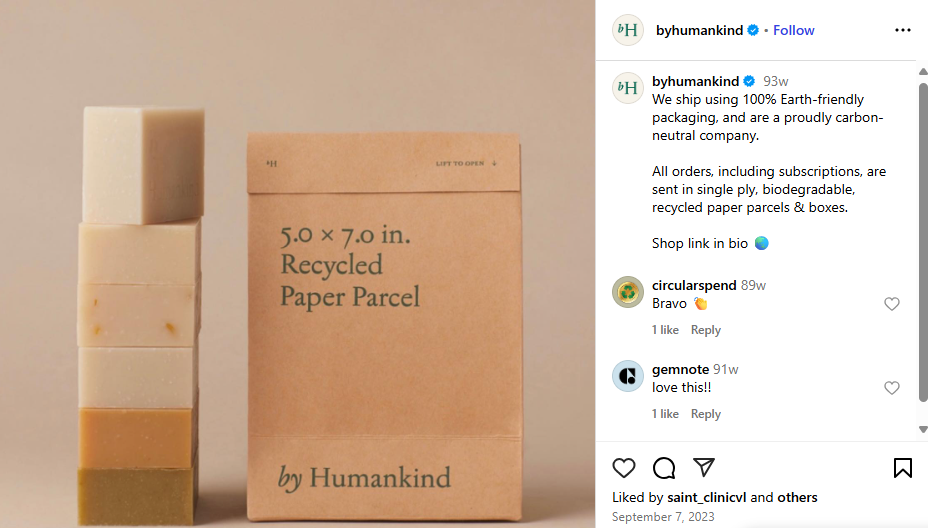
Task: Save post with the bookmark icon
Action: click(x=903, y=468)
